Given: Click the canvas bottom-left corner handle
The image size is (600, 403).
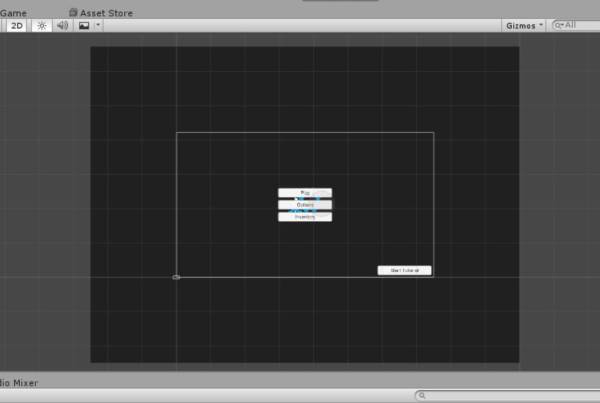Looking at the screenshot, I should (177, 277).
